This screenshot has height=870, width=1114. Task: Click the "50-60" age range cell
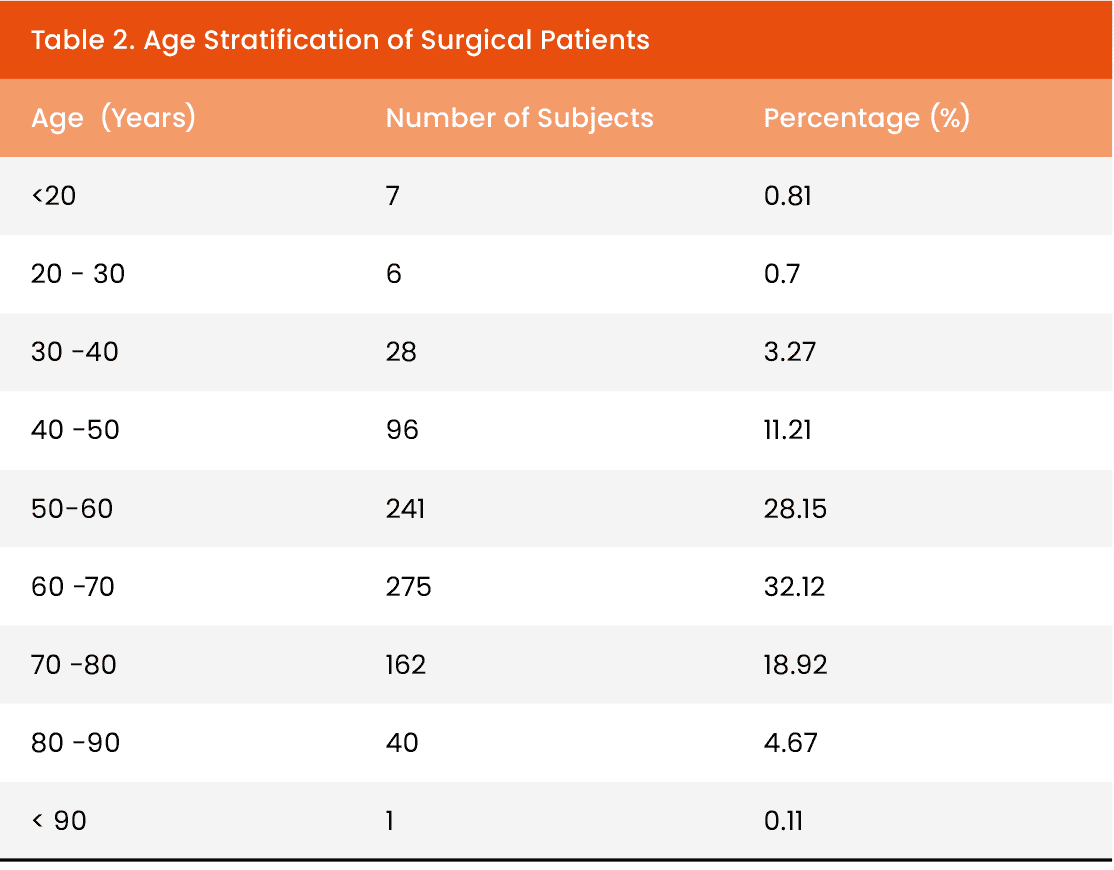pyautogui.click(x=72, y=508)
